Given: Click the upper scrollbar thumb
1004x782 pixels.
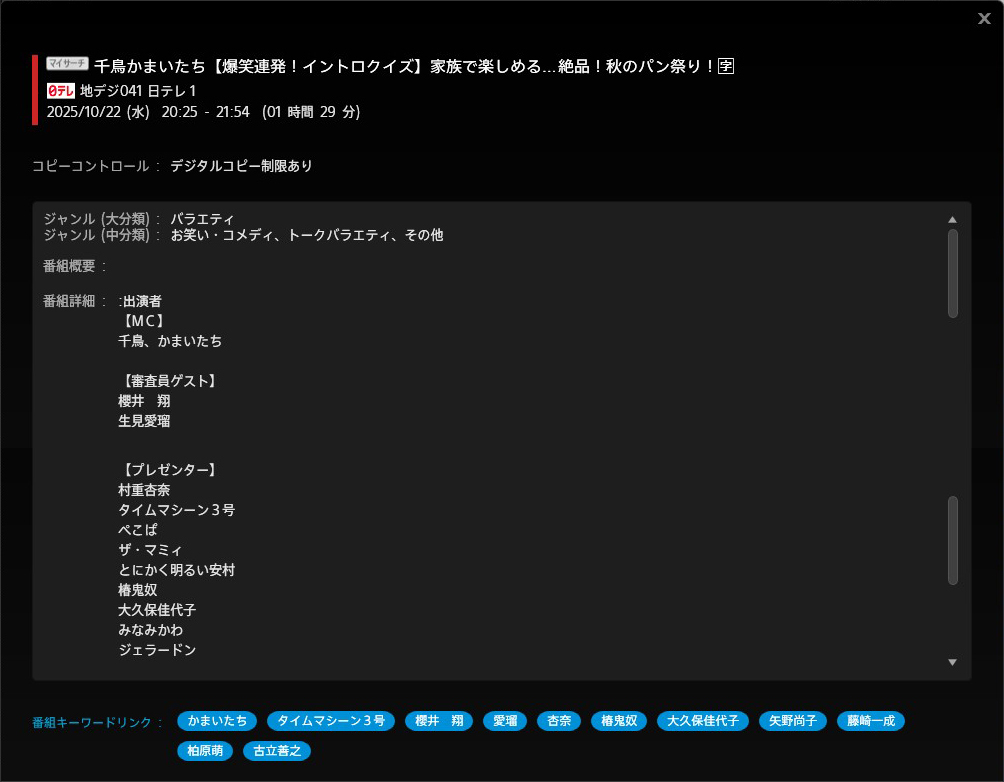Looking at the screenshot, I should pyautogui.click(x=953, y=273).
